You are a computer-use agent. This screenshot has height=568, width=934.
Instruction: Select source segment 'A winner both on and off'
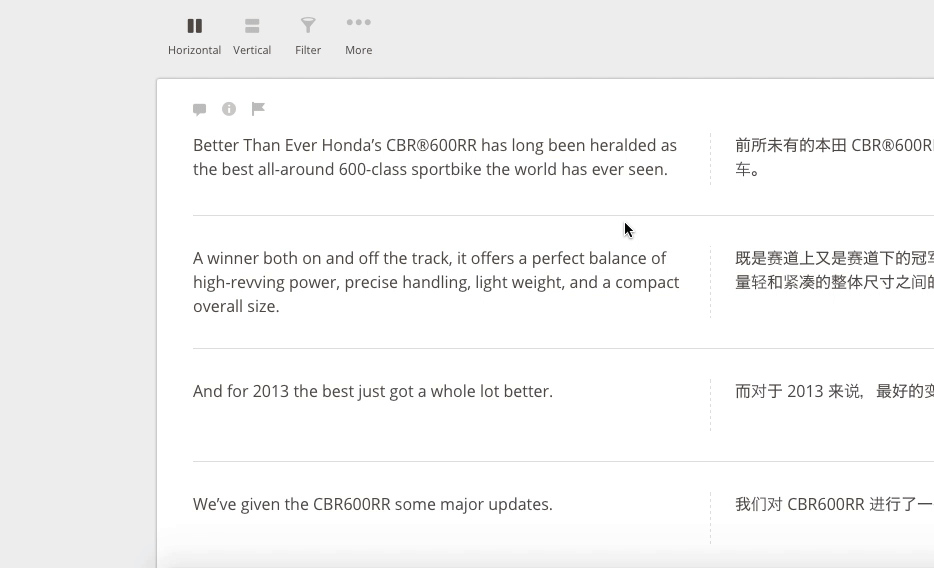[x=436, y=282]
